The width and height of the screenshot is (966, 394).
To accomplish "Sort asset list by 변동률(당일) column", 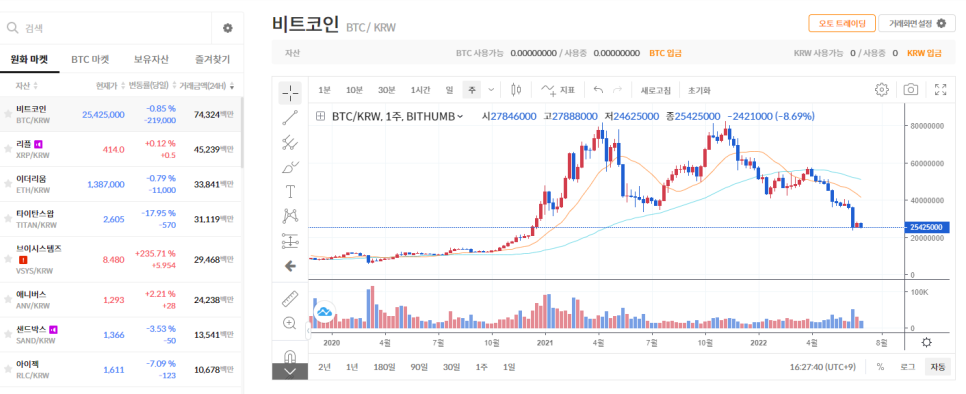I will (x=152, y=86).
